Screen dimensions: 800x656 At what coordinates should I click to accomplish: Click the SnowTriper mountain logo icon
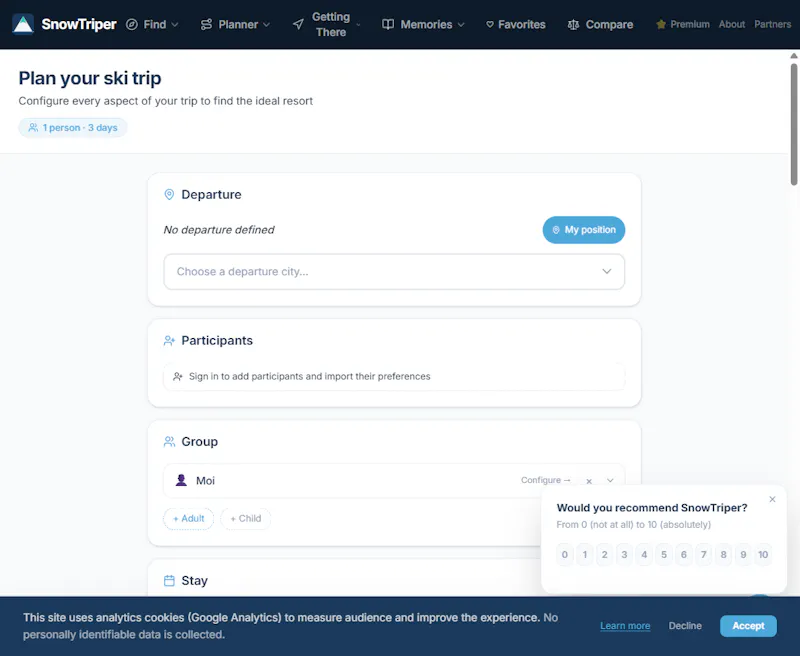[x=23, y=24]
